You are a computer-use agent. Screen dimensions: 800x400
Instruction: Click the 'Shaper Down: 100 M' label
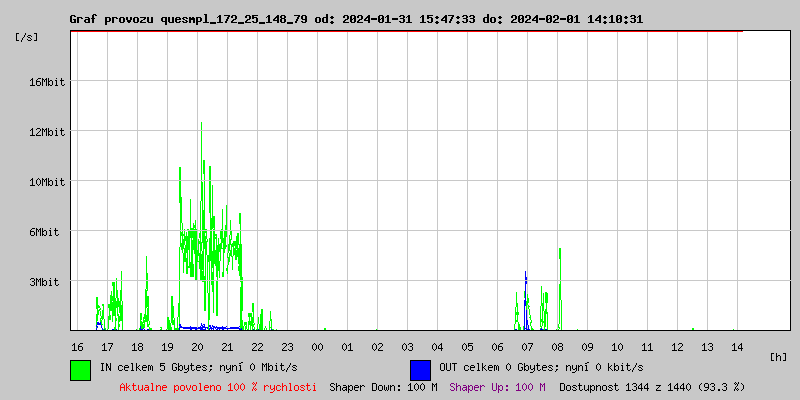coord(383,386)
